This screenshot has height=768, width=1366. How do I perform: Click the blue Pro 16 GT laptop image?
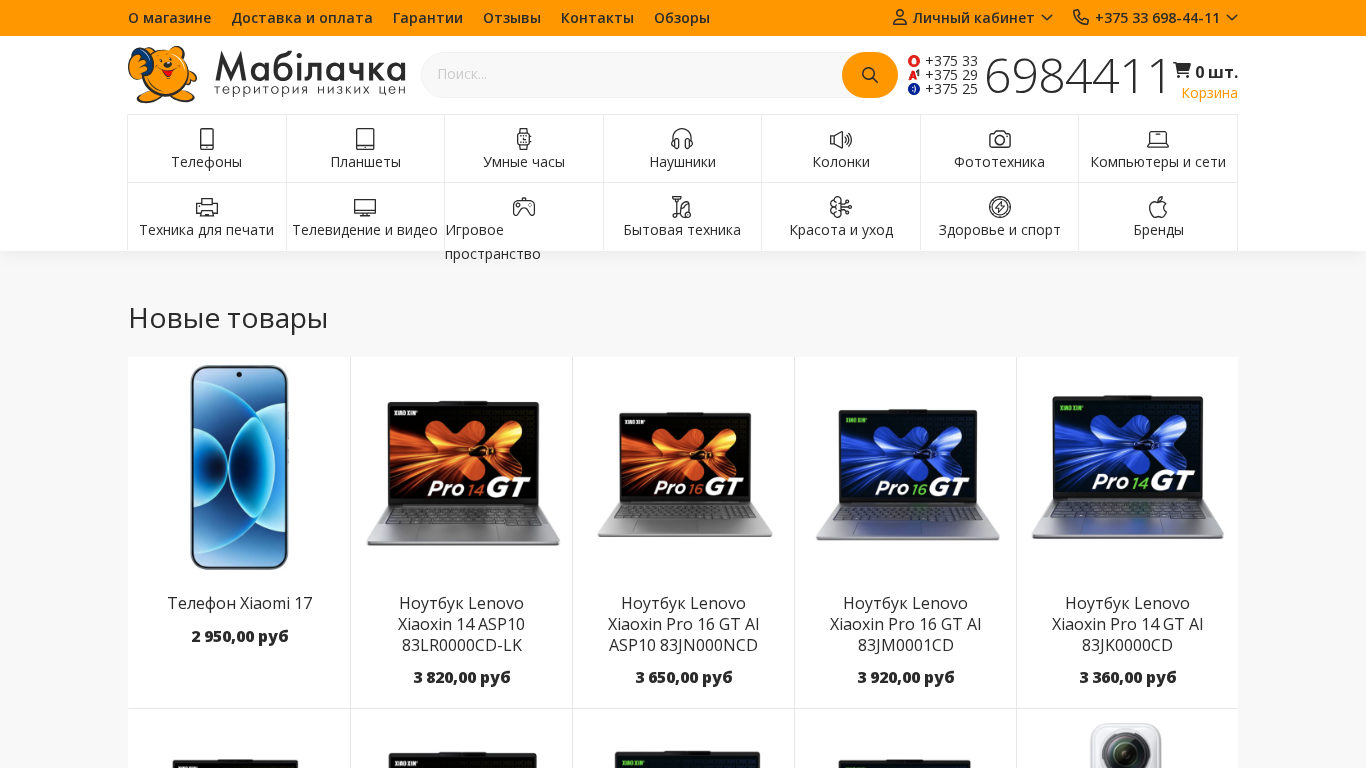click(x=907, y=473)
